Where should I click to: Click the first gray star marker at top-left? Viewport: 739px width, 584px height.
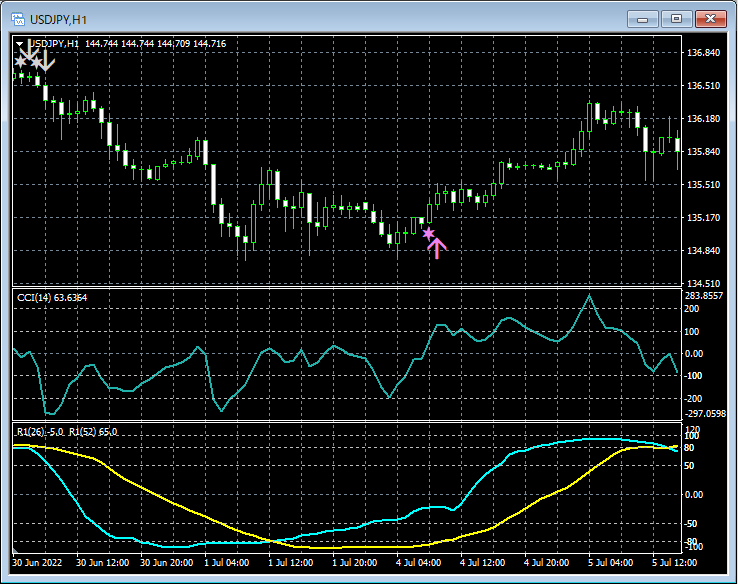point(20,62)
